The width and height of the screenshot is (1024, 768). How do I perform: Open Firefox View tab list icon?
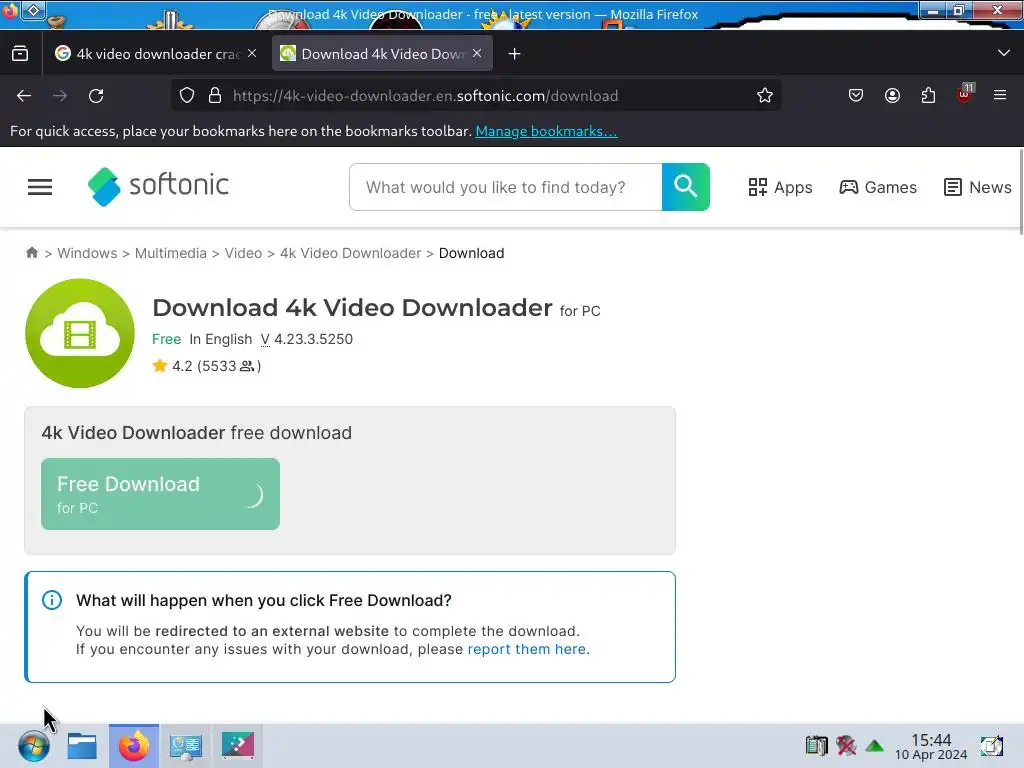(x=20, y=54)
